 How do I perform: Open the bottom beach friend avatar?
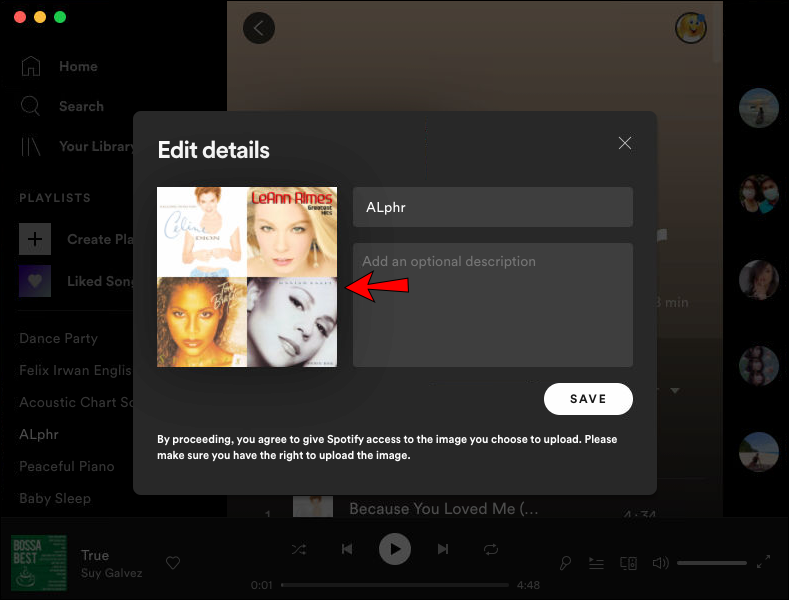point(759,452)
